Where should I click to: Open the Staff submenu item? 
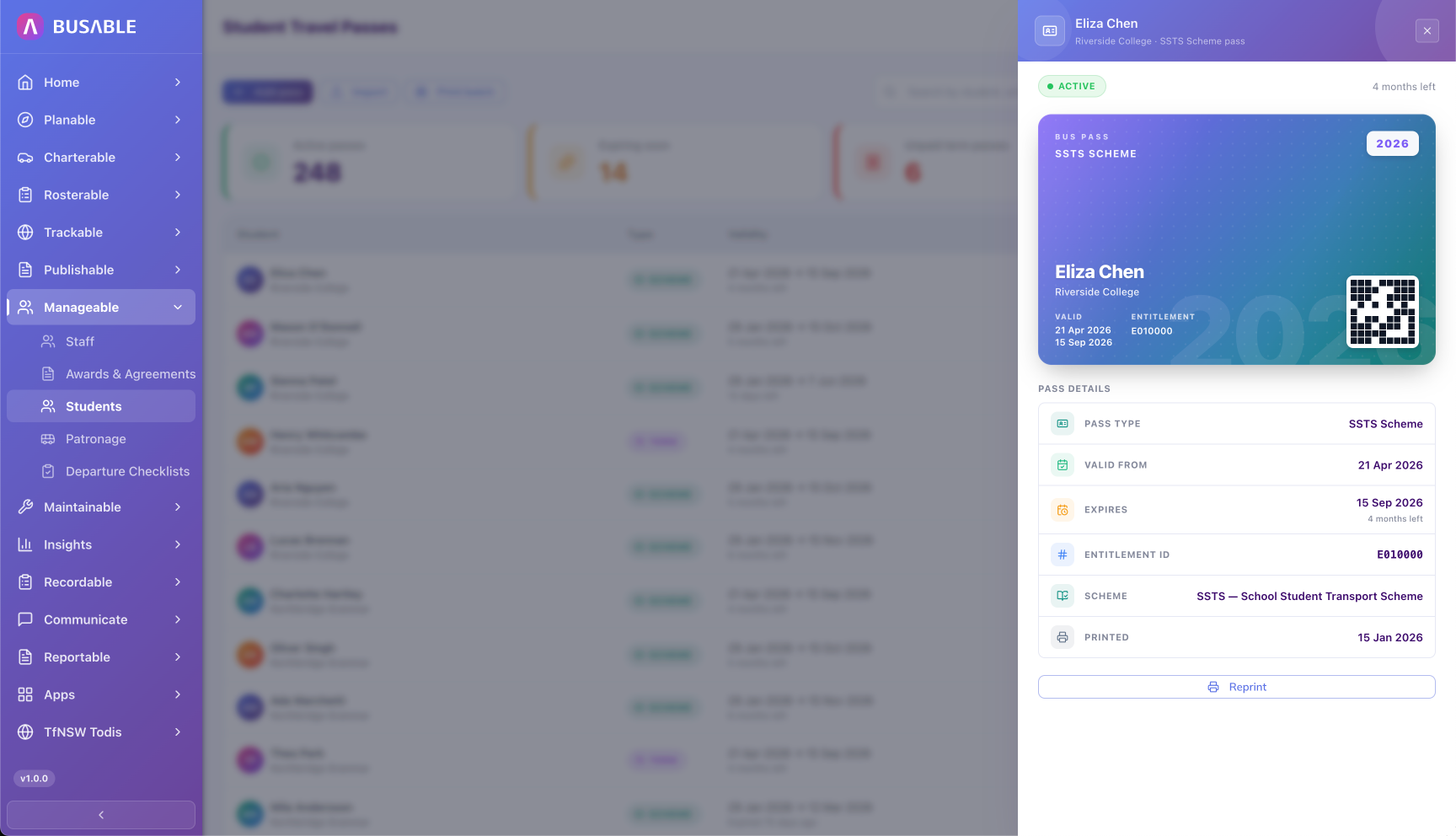click(x=101, y=341)
